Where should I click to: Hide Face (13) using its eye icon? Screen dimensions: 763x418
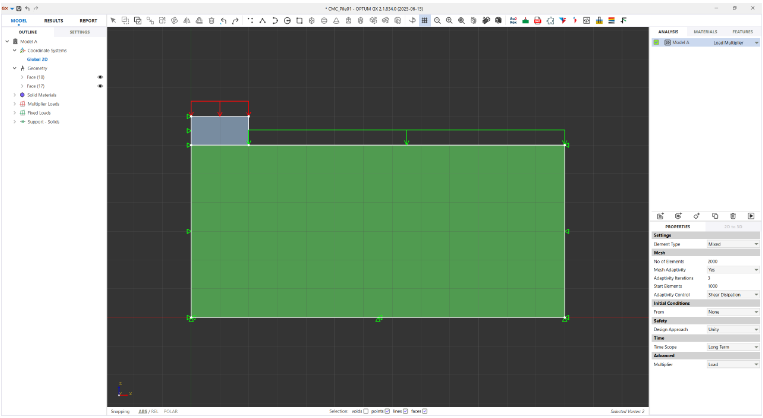pyautogui.click(x=100, y=77)
